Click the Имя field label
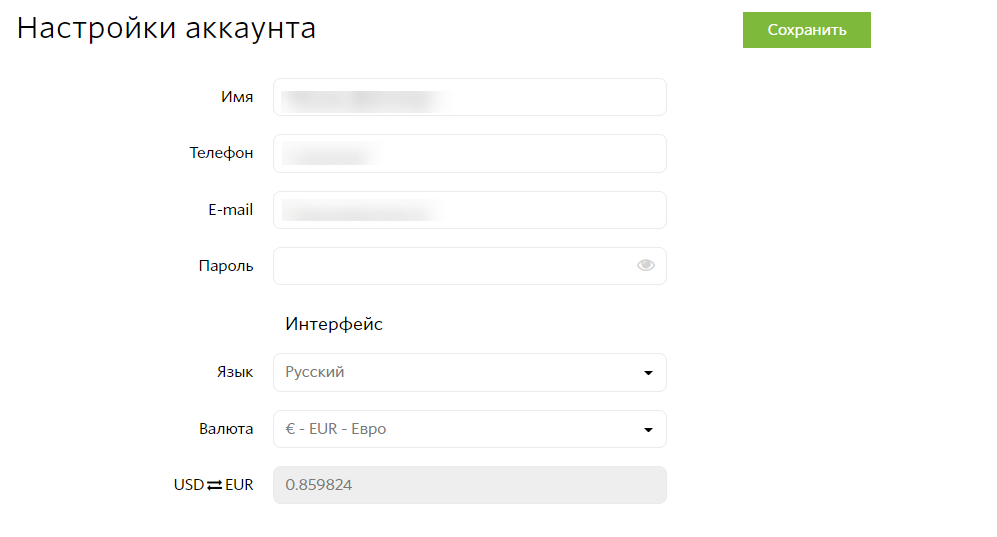 point(237,97)
